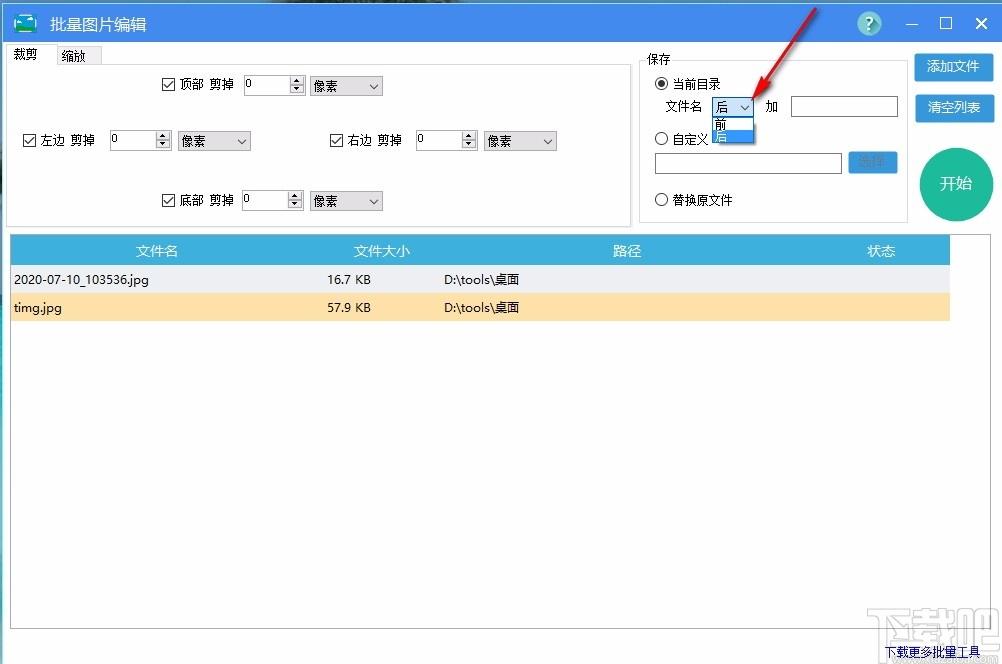The image size is (1002, 664).
Task: Minimize the 批量图片编辑 window
Action: [912, 24]
